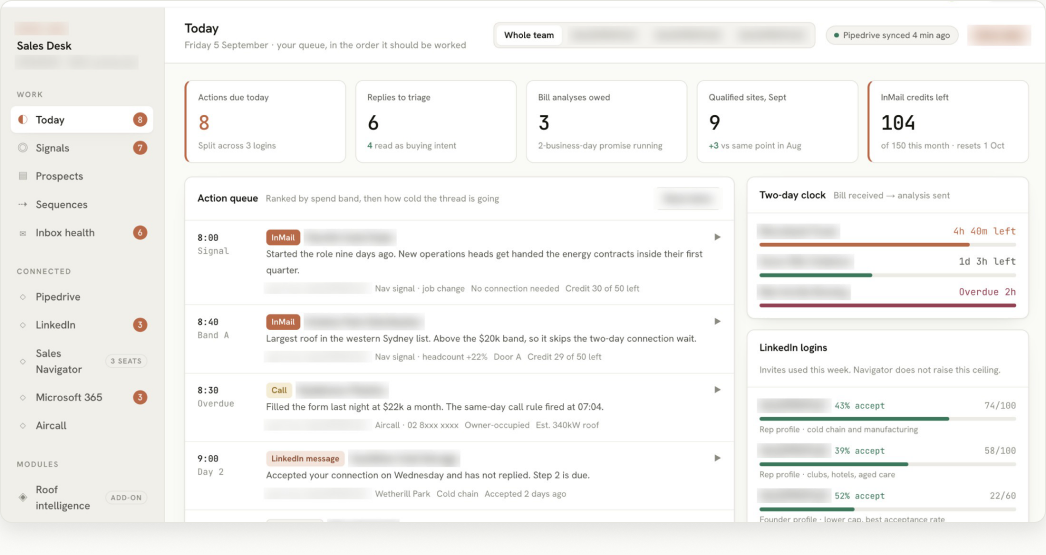Image resolution: width=1046 pixels, height=555 pixels.
Task: Click the Roof intelligence module icon
Action: point(23,497)
